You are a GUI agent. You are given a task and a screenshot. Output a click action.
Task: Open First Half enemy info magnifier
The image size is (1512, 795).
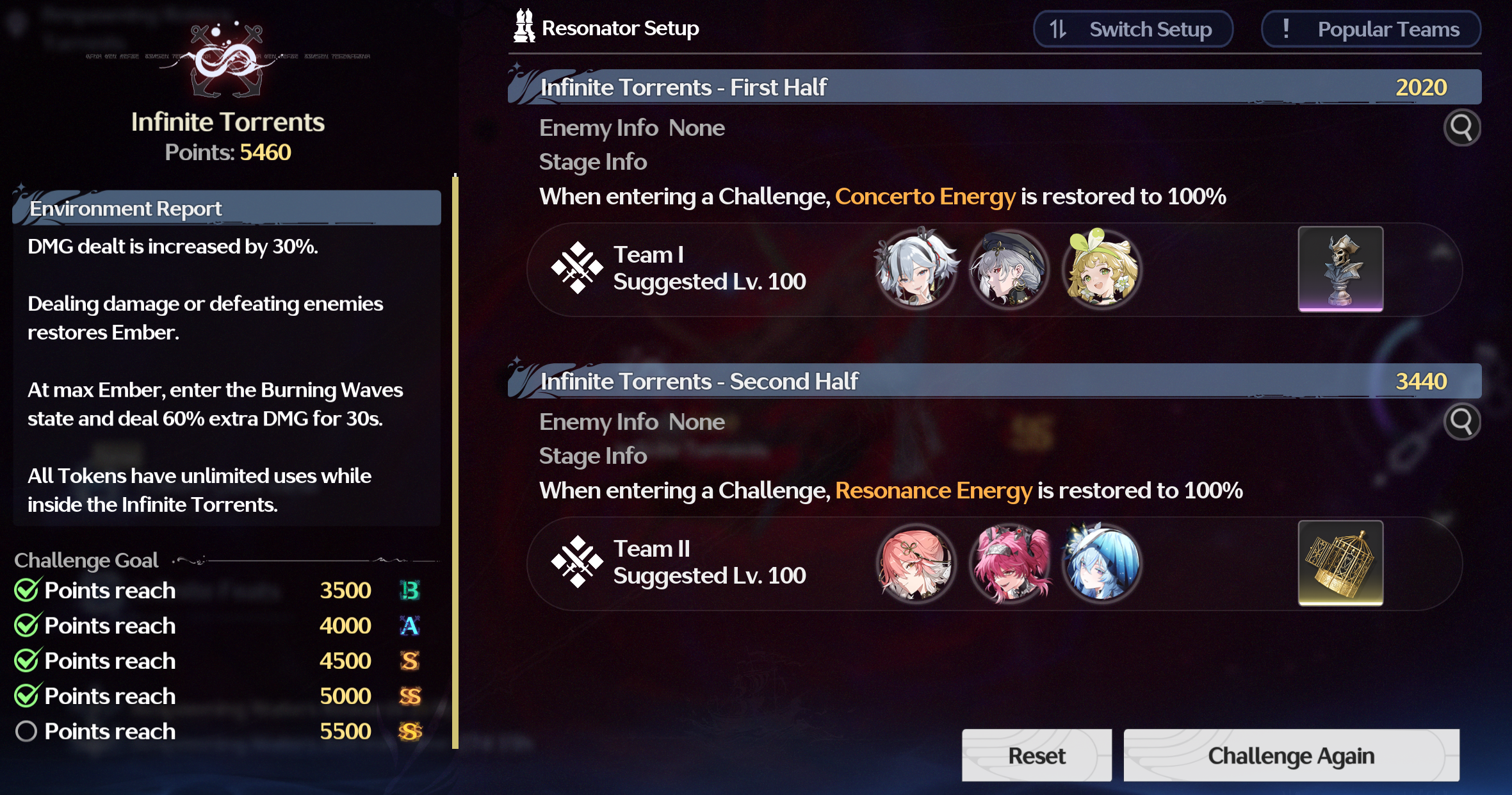1462,127
